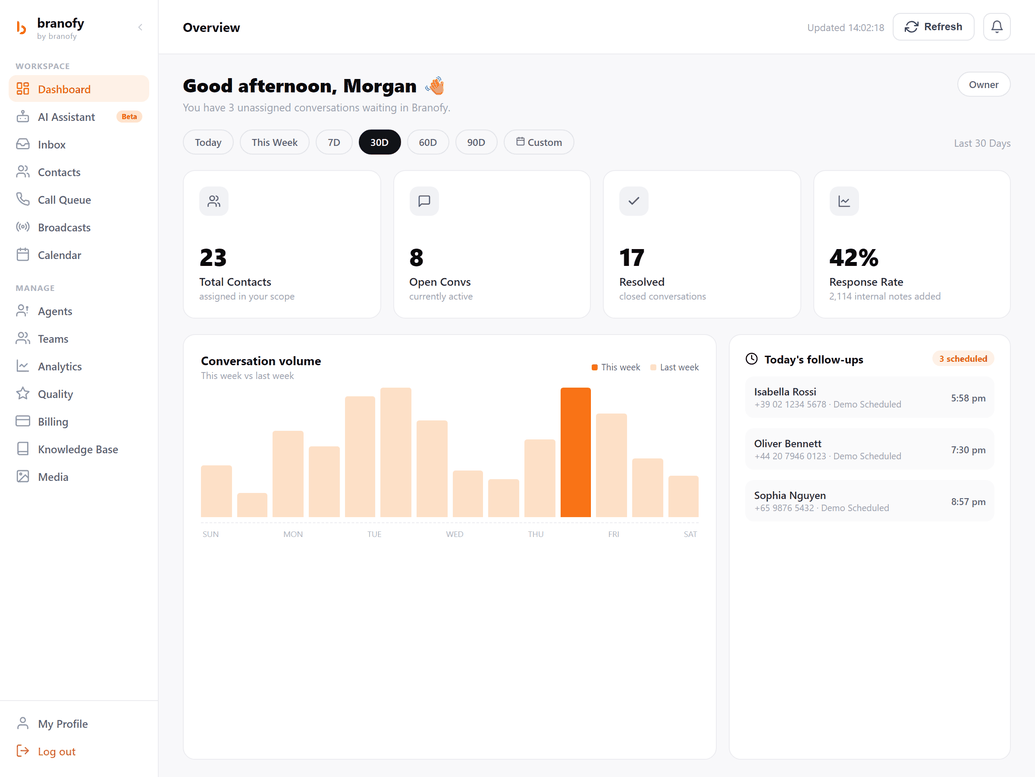Navigate to Call Queue

pos(79,200)
